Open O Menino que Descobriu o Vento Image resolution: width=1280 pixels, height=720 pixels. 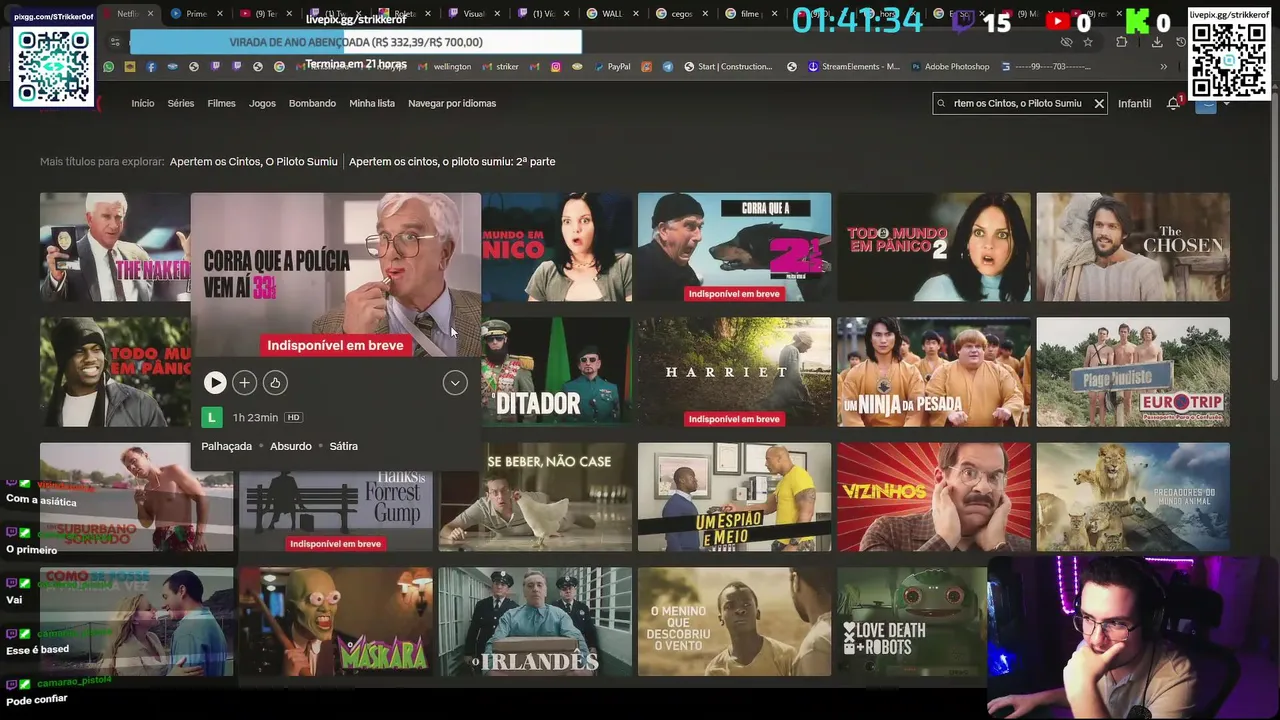point(734,622)
